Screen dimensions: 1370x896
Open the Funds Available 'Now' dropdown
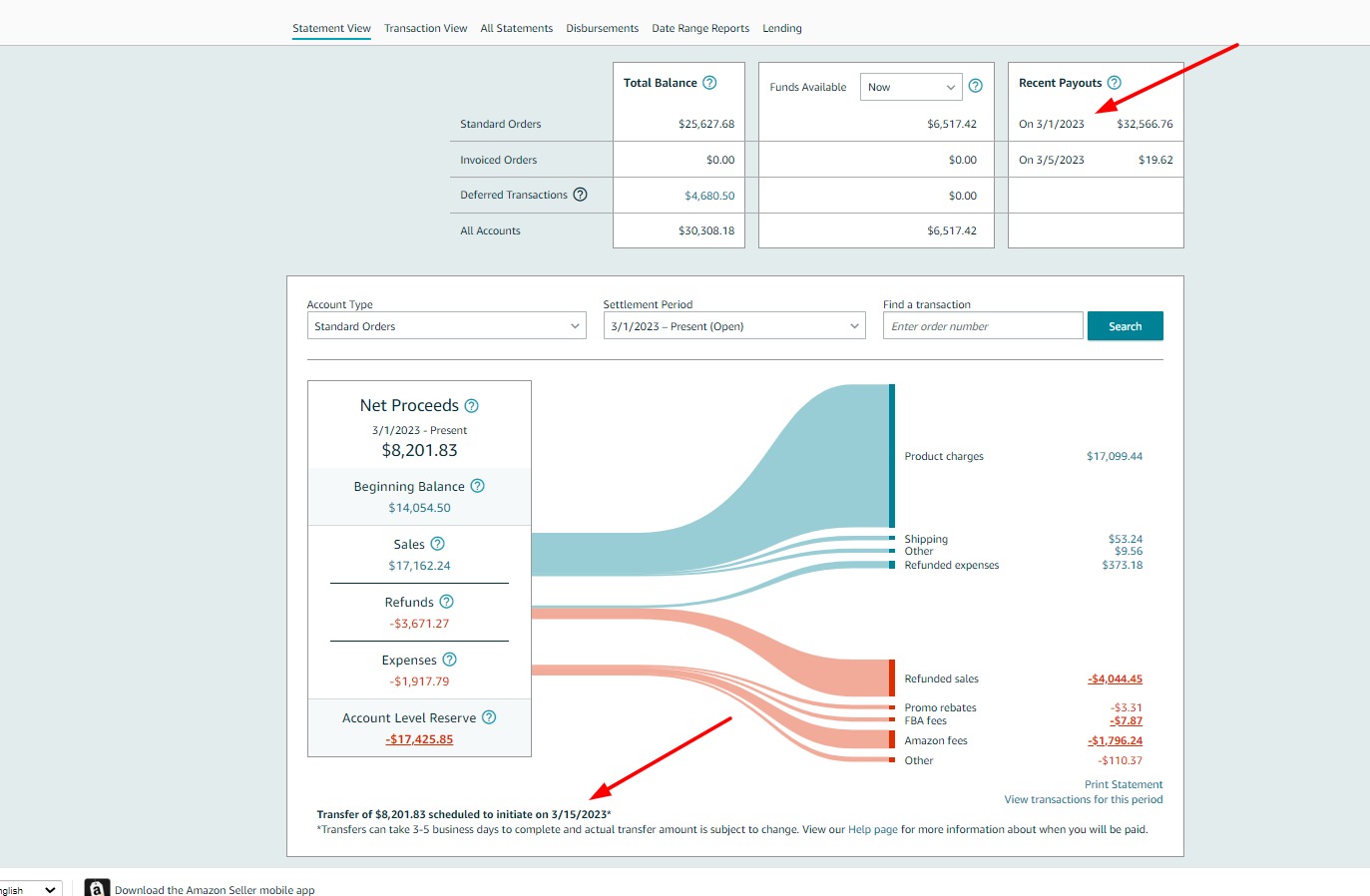point(910,88)
